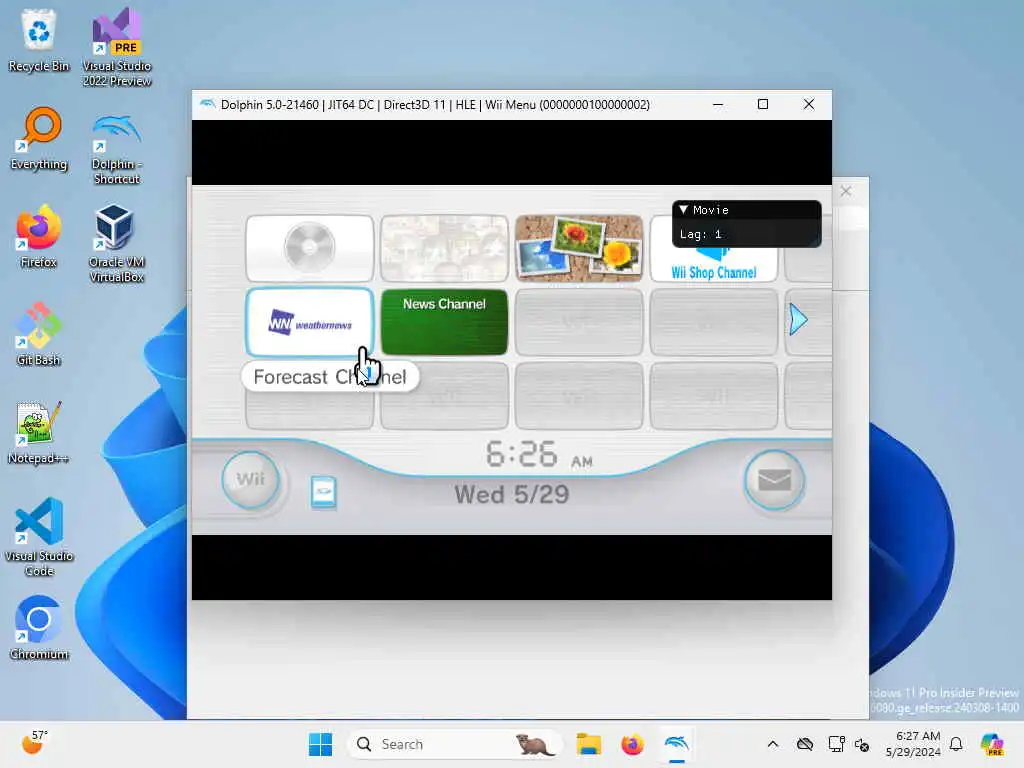Maximize the Dolphin Wii Menu window
This screenshot has height=768, width=1024.
tap(763, 104)
